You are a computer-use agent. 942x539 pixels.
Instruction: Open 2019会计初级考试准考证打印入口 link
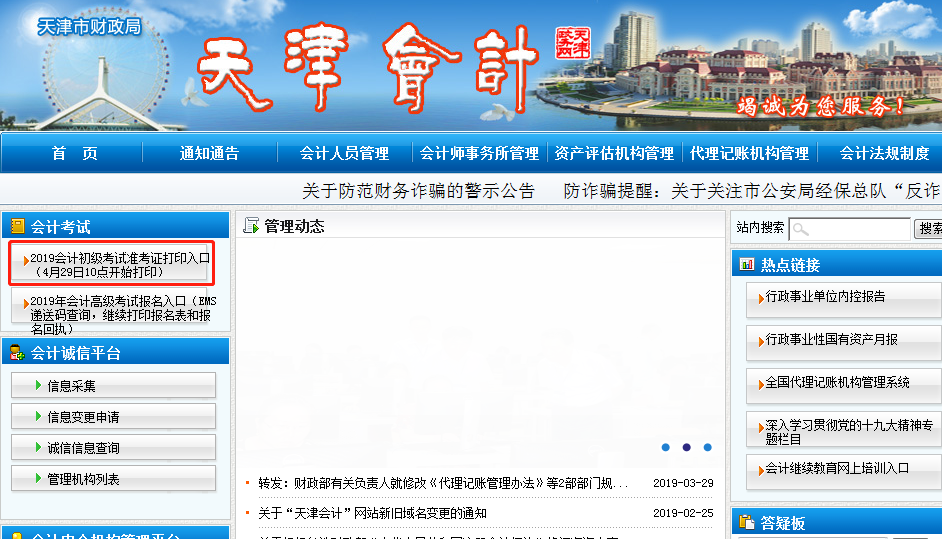tap(118, 264)
